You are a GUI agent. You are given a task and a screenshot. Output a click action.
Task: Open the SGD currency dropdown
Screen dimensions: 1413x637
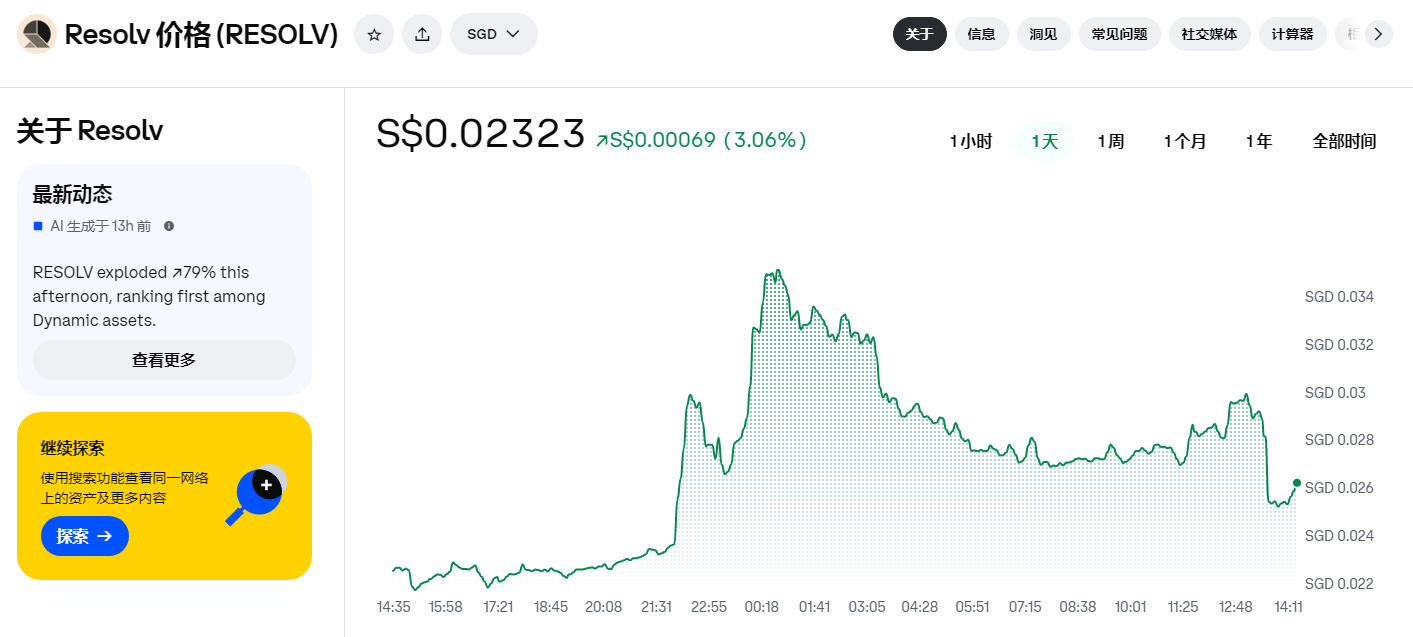494,34
